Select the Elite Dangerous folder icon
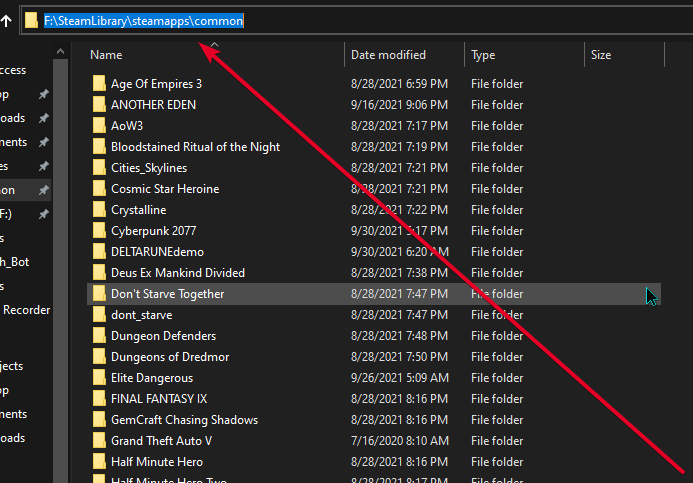693x483 pixels. pyautogui.click(x=99, y=378)
